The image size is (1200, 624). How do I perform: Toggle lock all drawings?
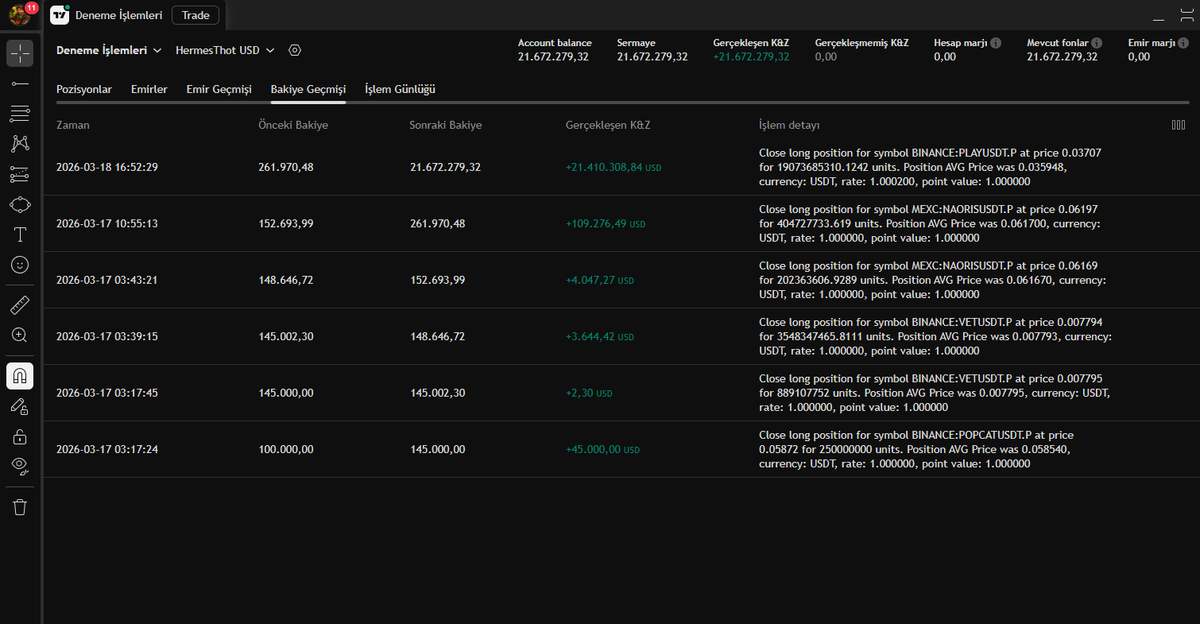[x=20, y=436]
